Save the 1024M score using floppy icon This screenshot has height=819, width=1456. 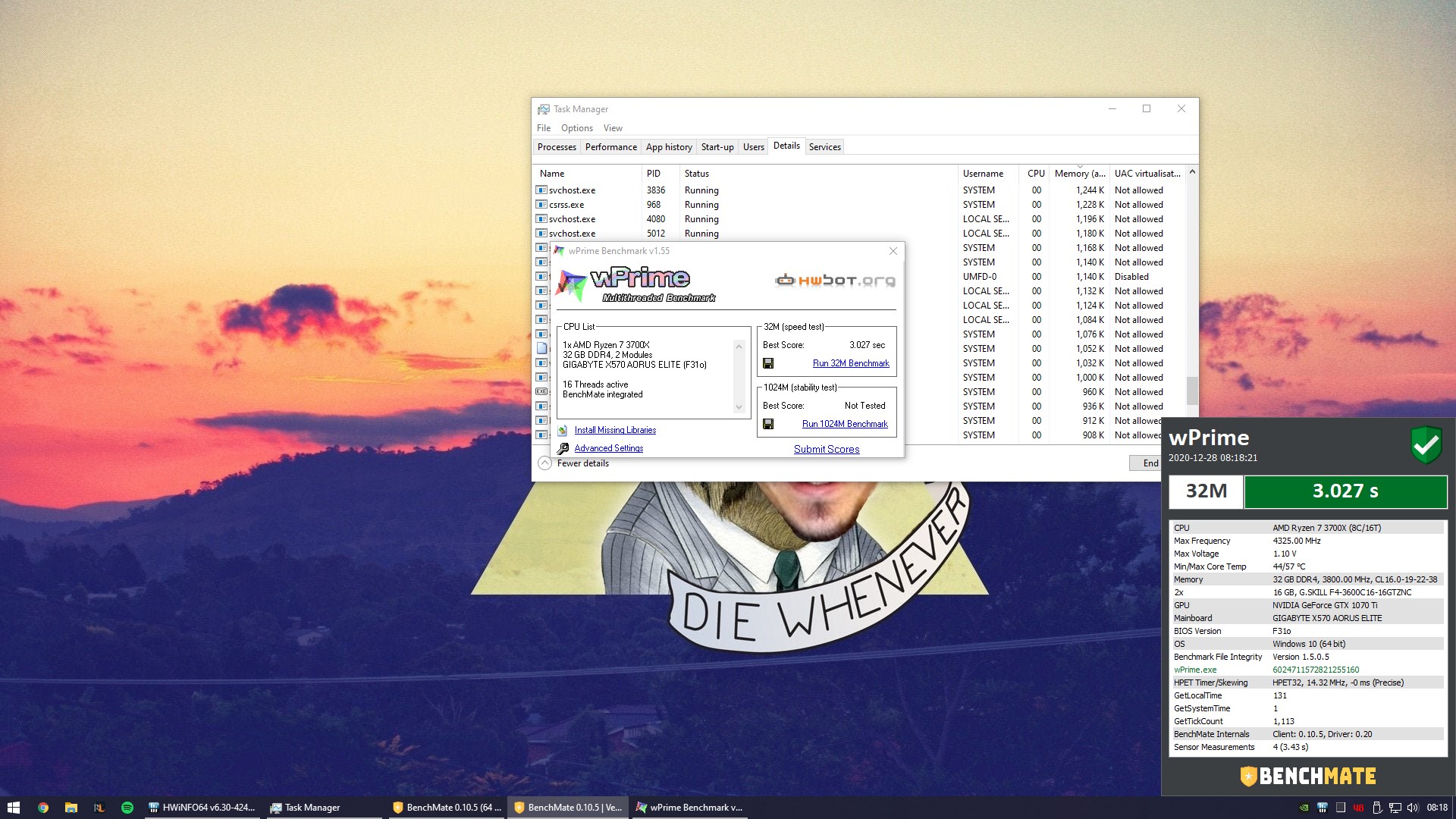tap(768, 424)
